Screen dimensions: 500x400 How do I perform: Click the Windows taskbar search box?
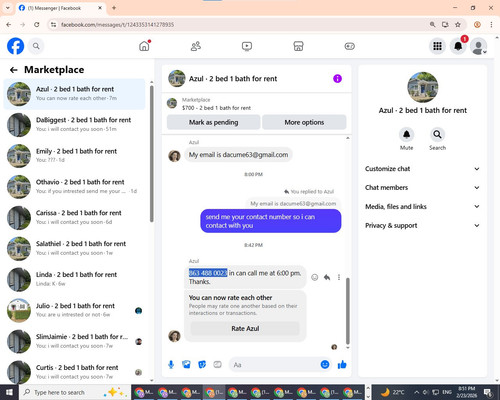(75, 392)
